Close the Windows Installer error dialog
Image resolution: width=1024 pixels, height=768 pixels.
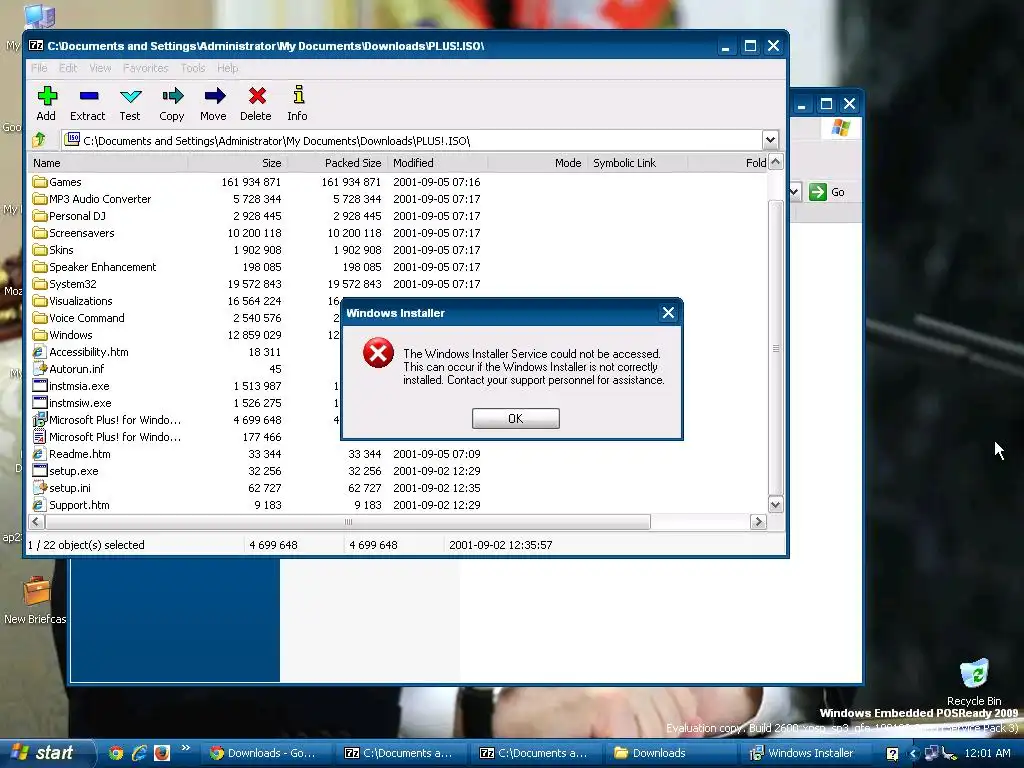[x=668, y=313]
